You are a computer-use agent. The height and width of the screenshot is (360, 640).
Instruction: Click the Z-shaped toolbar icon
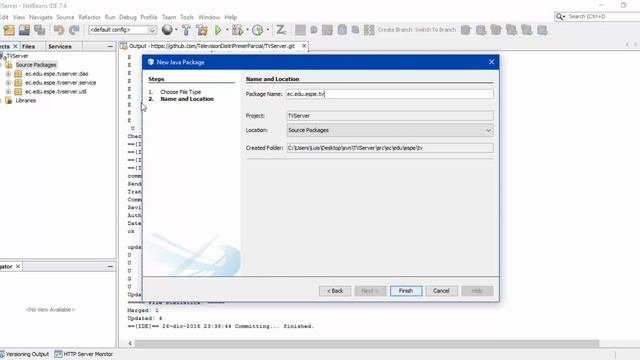(281, 30)
